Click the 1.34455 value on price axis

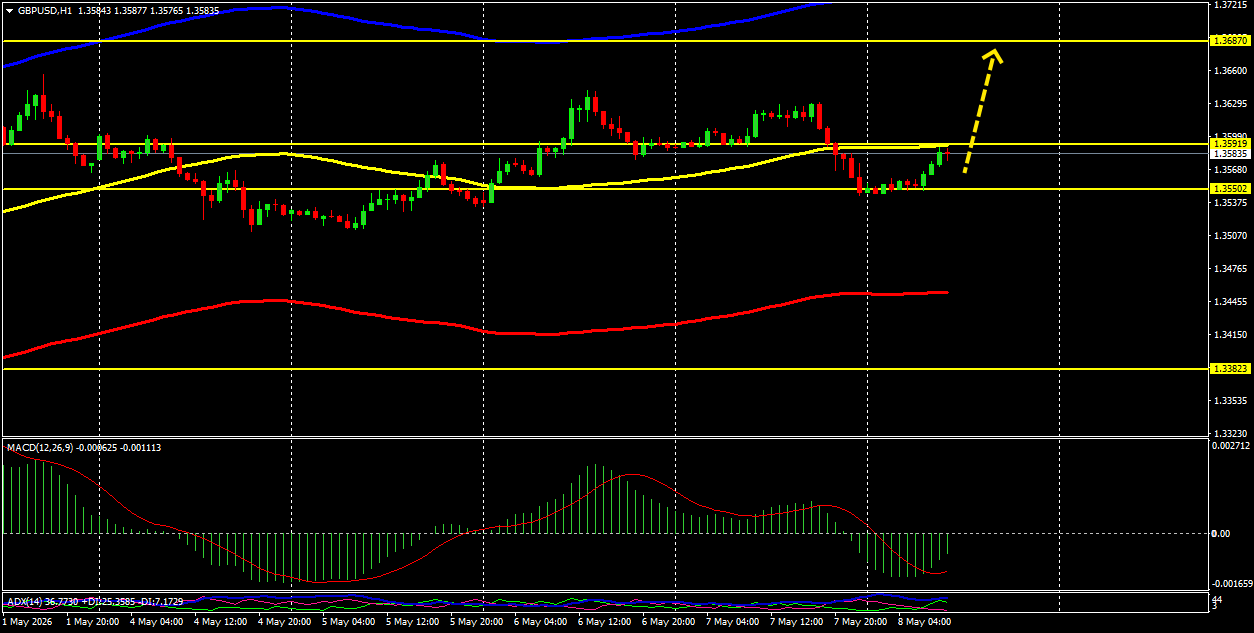coord(1229,302)
